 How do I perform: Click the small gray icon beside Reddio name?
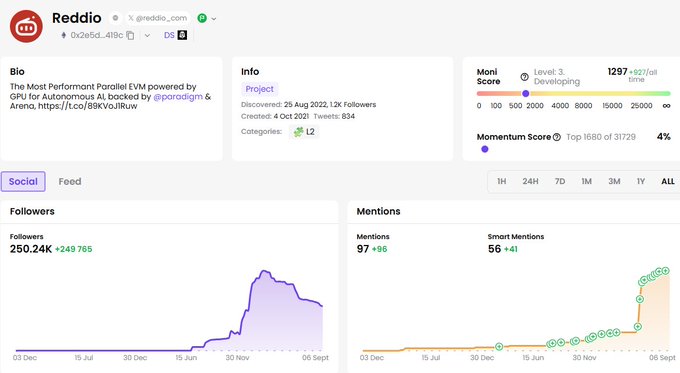click(x=115, y=18)
